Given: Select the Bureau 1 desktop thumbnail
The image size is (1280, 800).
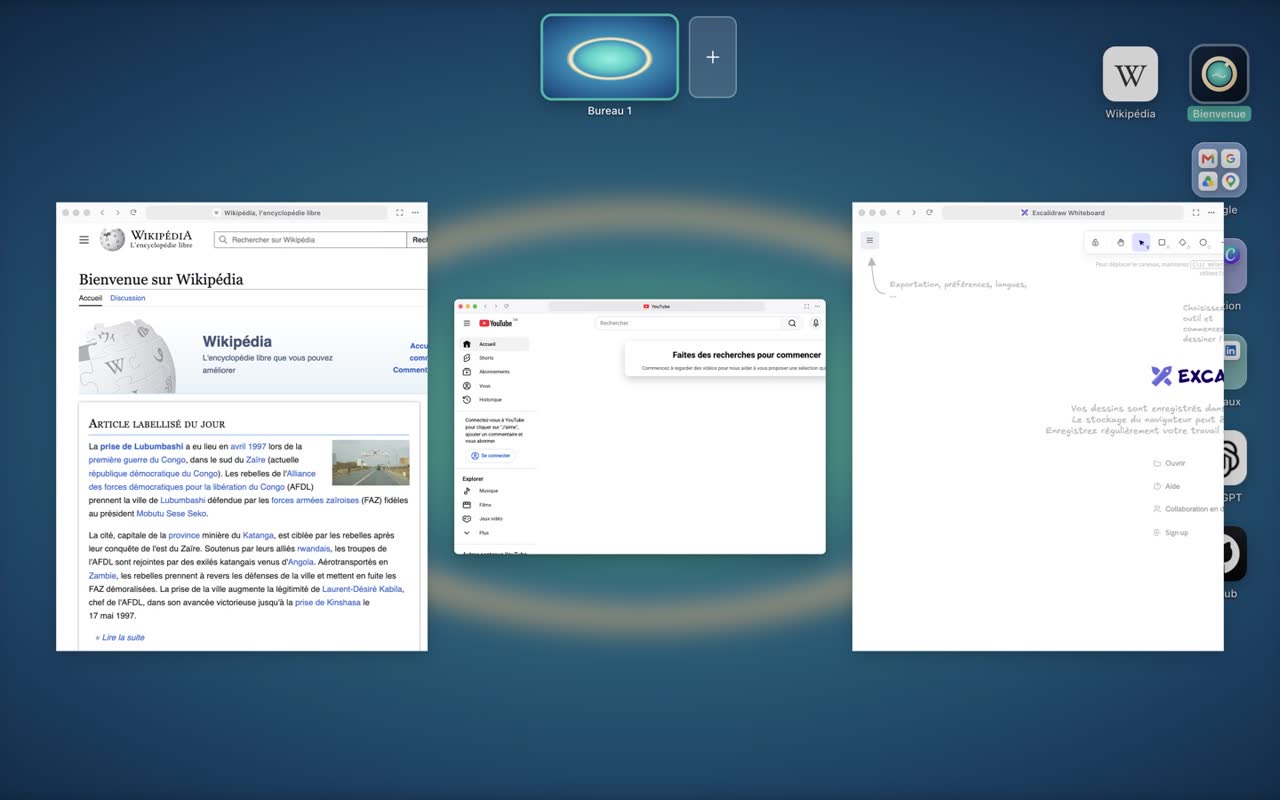Looking at the screenshot, I should pos(610,57).
